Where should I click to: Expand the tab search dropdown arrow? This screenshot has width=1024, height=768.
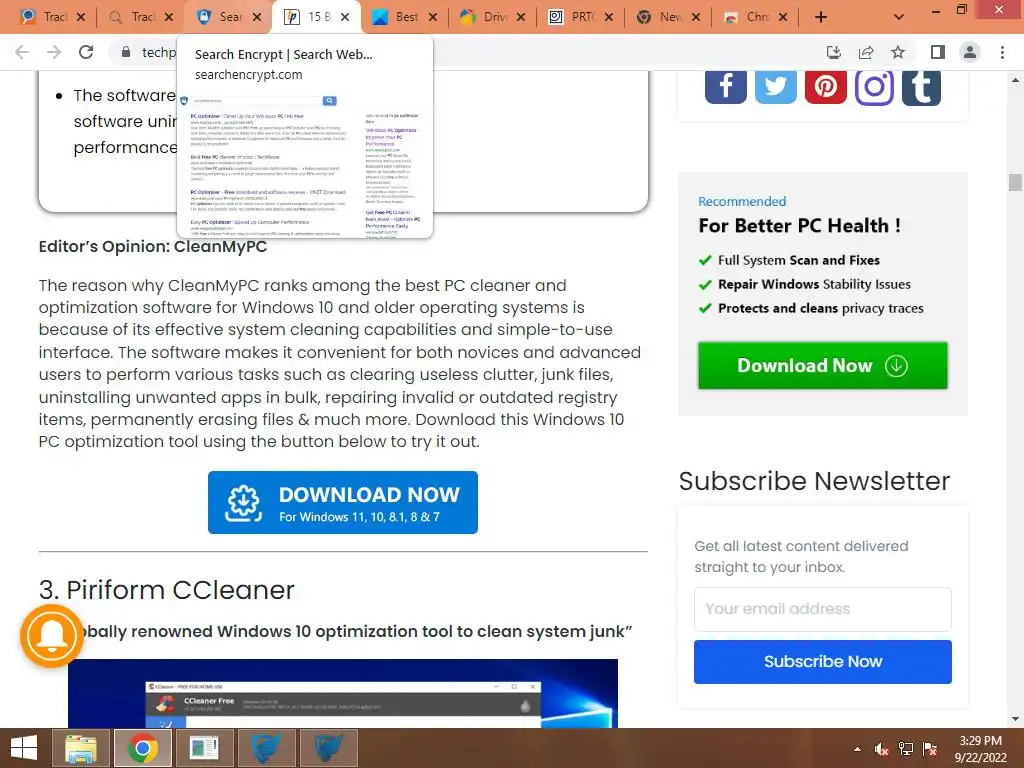click(899, 17)
